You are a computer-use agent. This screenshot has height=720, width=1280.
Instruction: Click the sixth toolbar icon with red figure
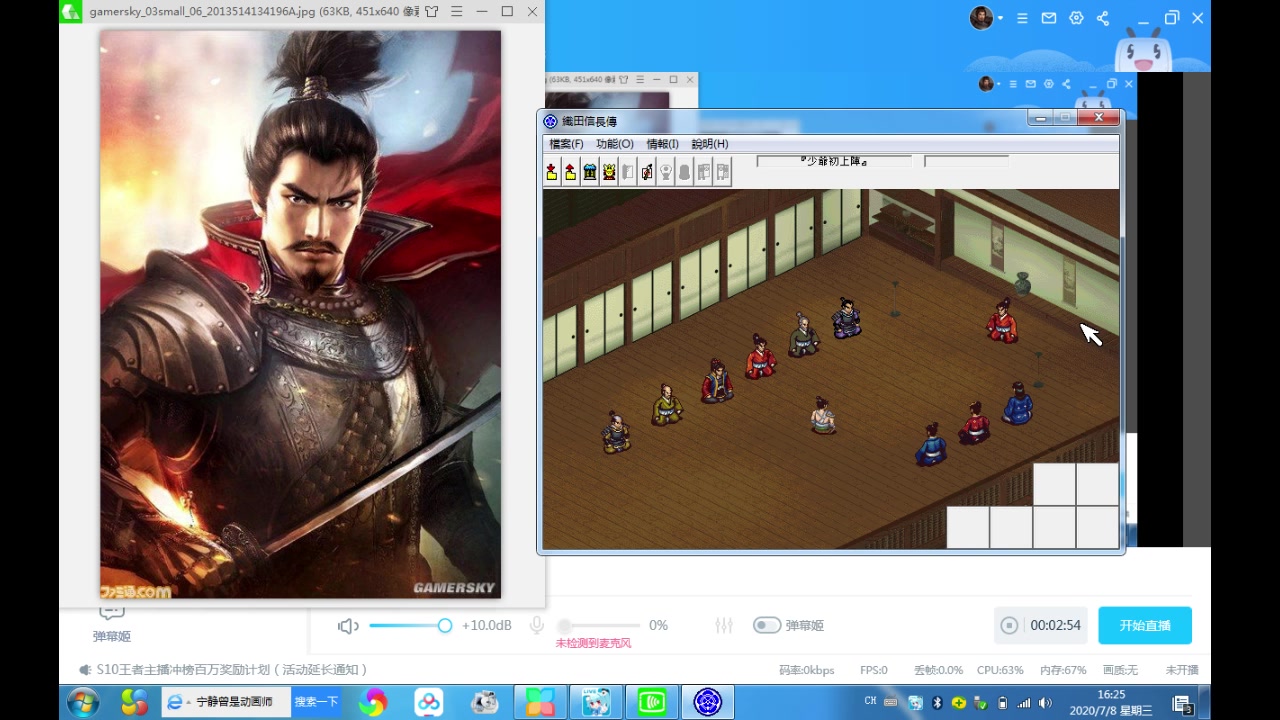point(647,172)
